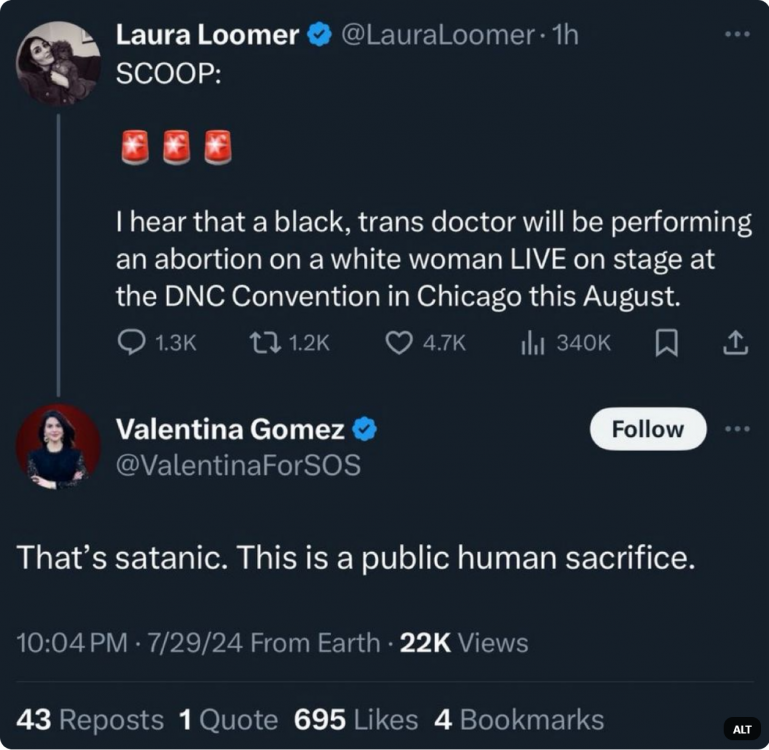View the 43 Reposts list
769x750 pixels.
[90, 719]
